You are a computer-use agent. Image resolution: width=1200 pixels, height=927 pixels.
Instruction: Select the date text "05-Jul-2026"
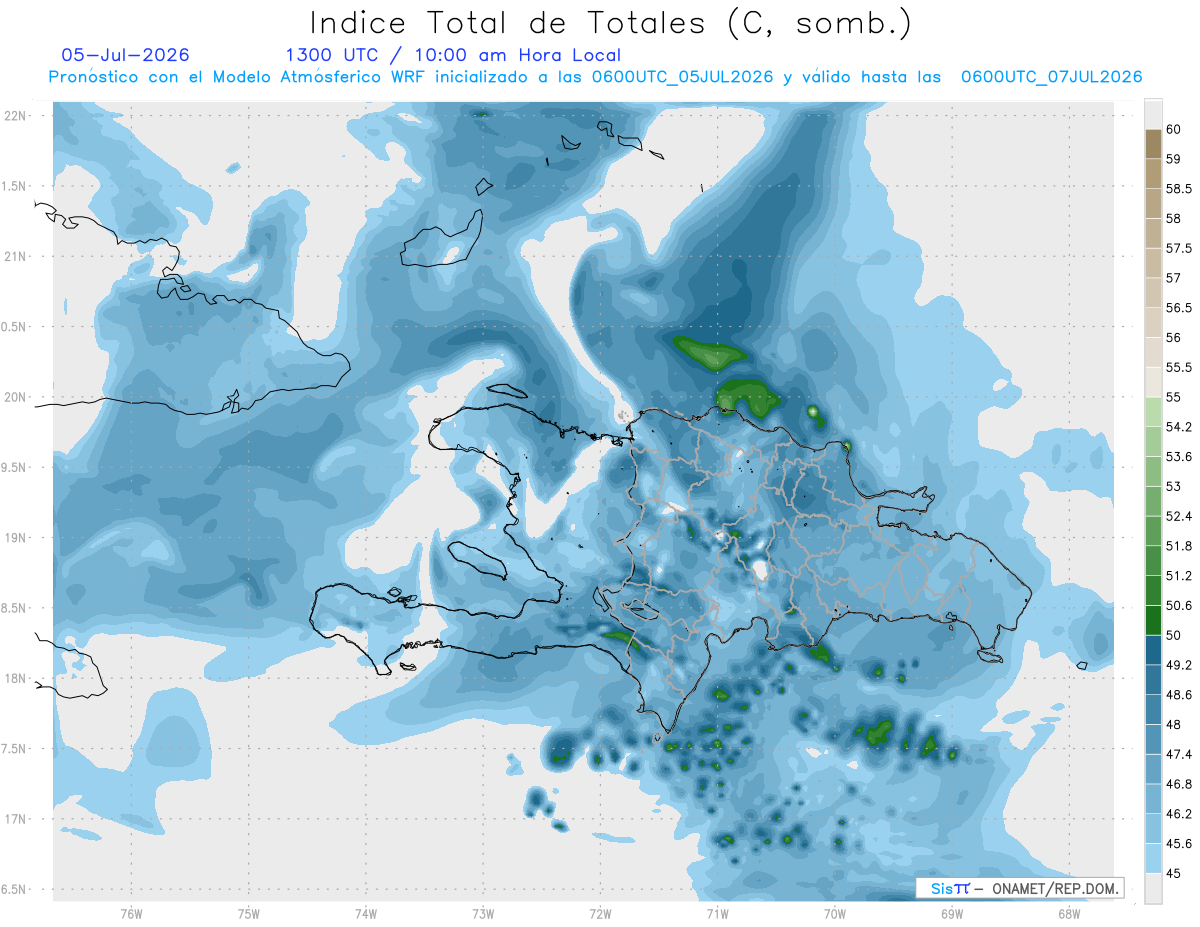pyautogui.click(x=125, y=55)
